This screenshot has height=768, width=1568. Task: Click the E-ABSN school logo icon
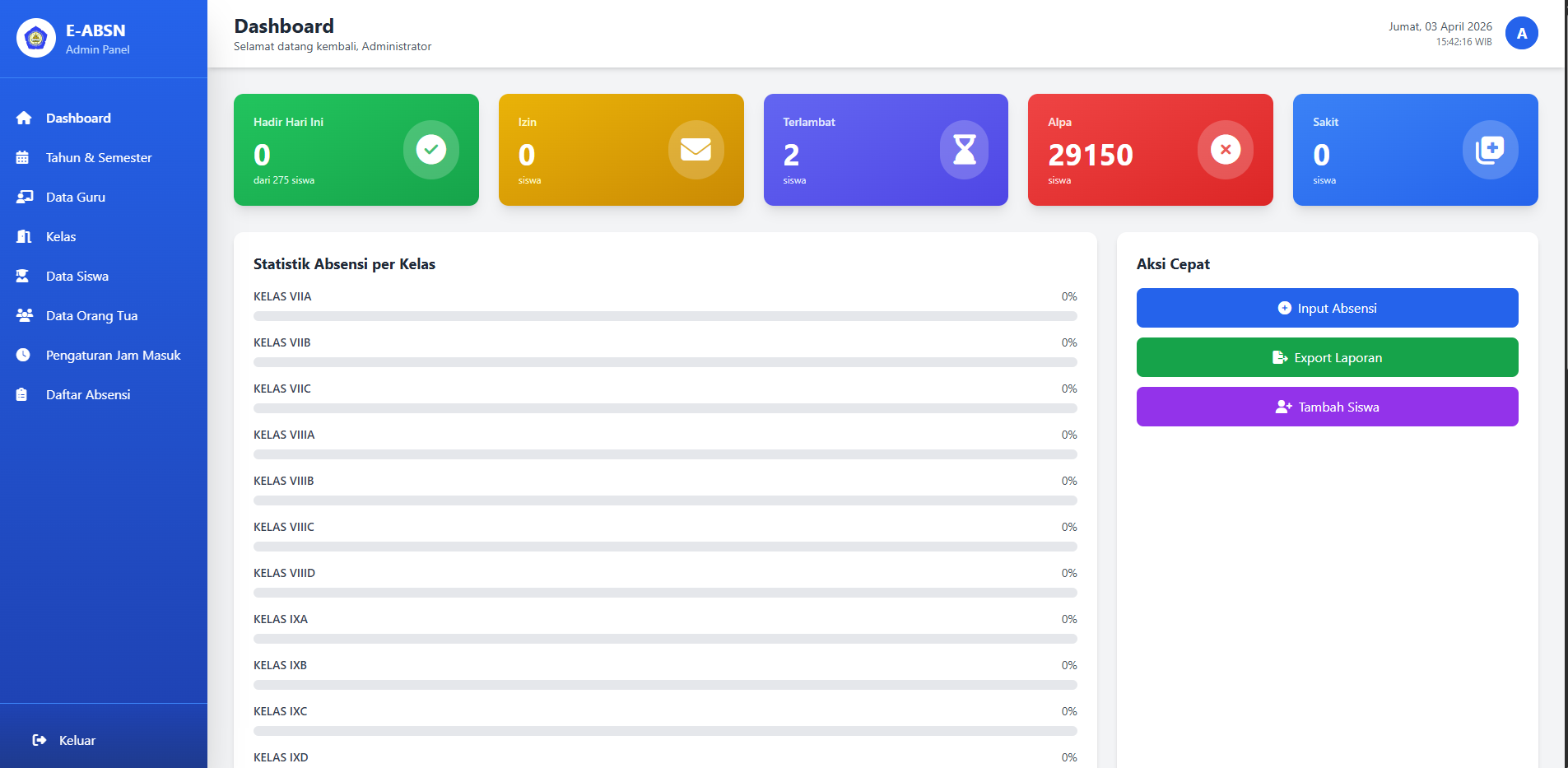point(36,38)
